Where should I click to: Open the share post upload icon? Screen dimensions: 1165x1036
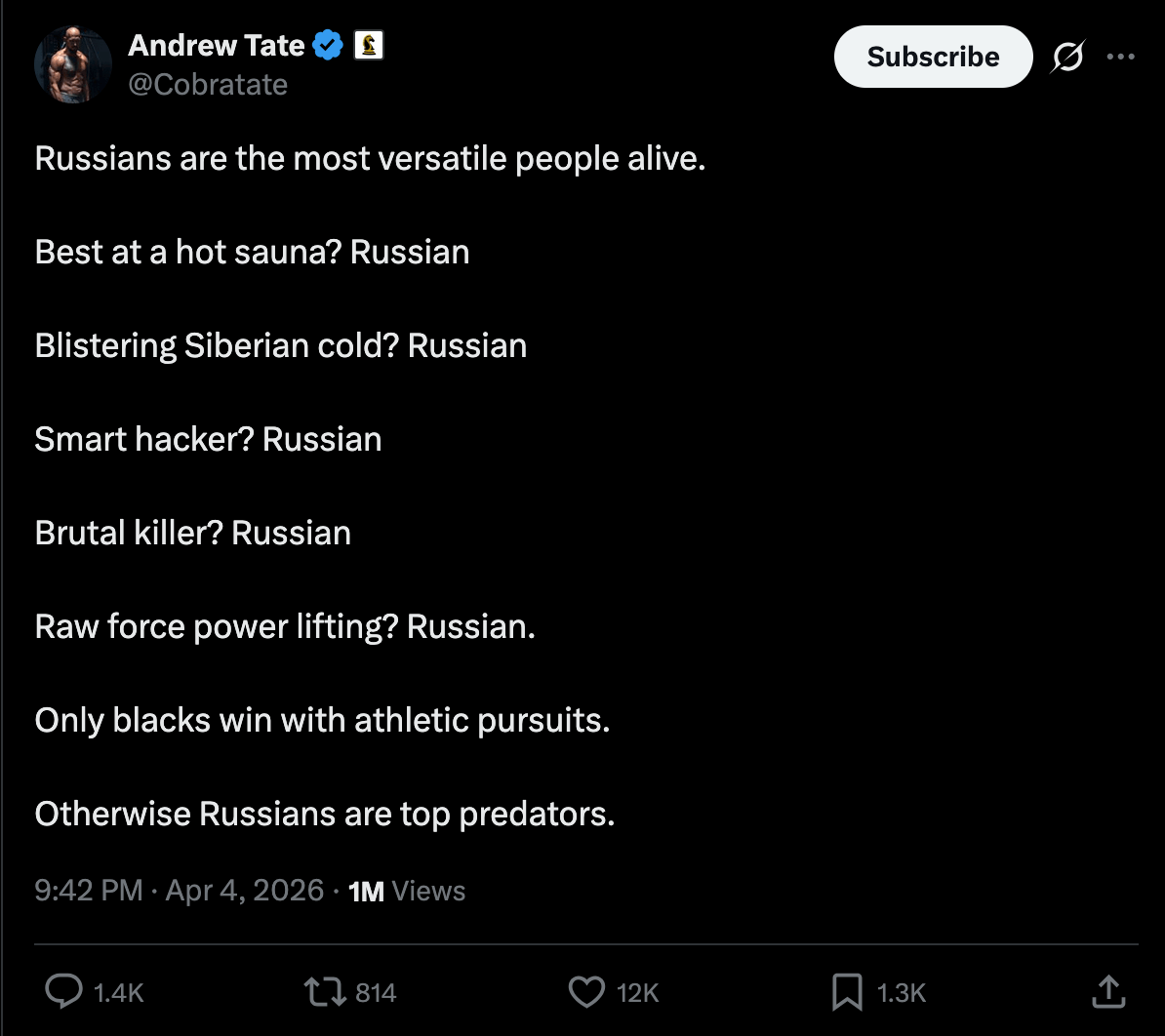(x=1106, y=992)
